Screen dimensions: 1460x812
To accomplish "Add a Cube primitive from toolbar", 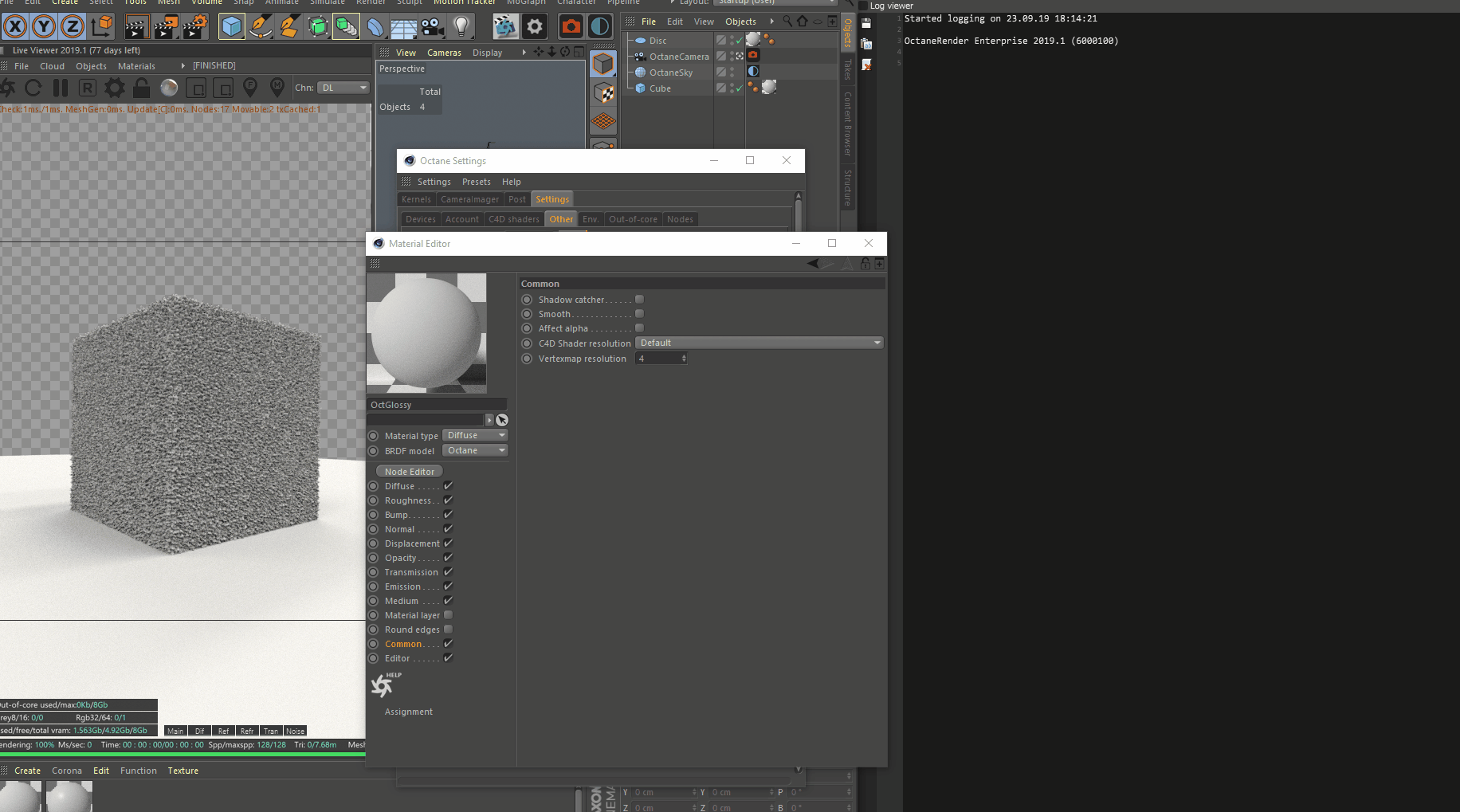I will 231,26.
